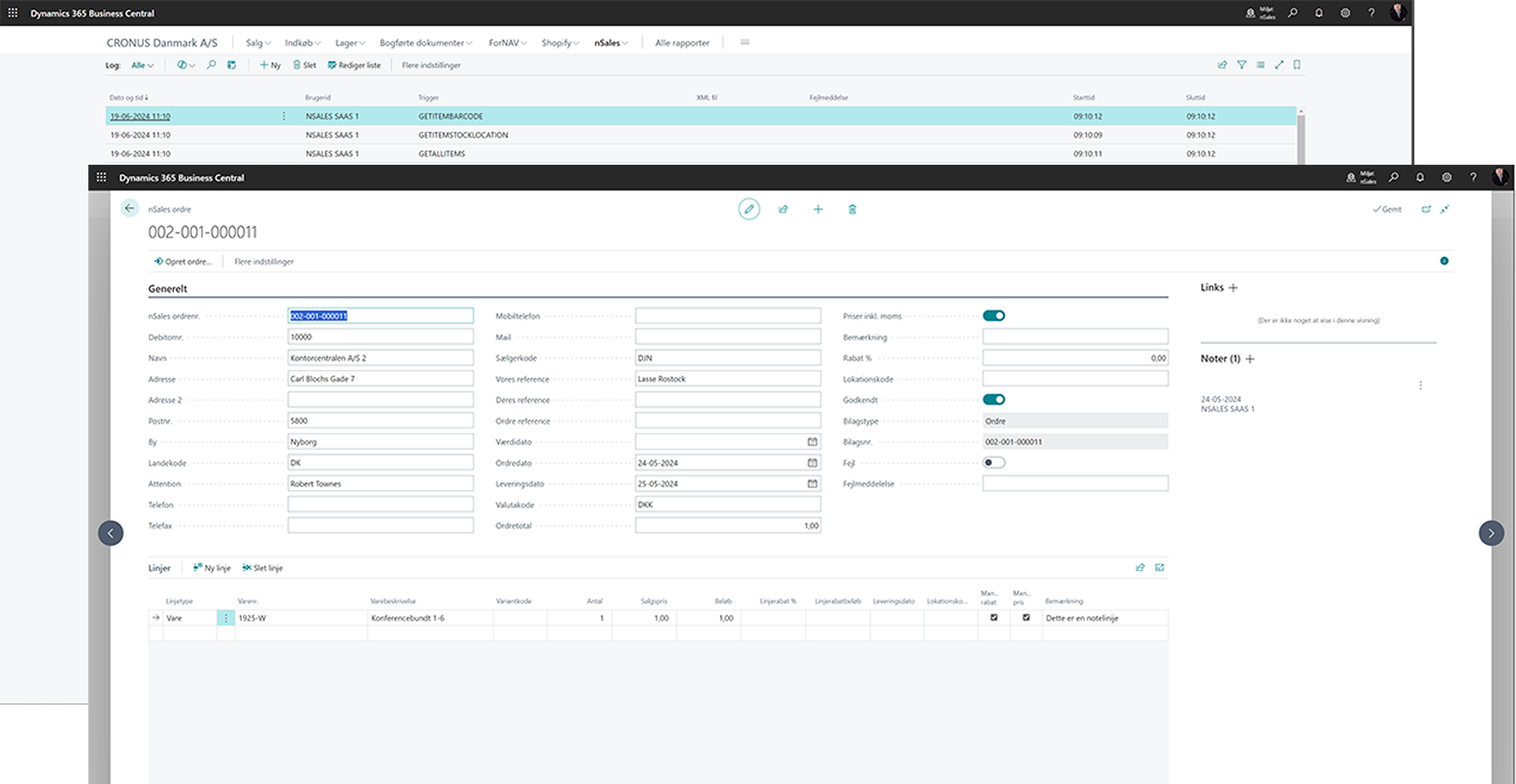Collapse page with shrink arrows icon
The height and width of the screenshot is (784, 1516).
tap(1445, 209)
